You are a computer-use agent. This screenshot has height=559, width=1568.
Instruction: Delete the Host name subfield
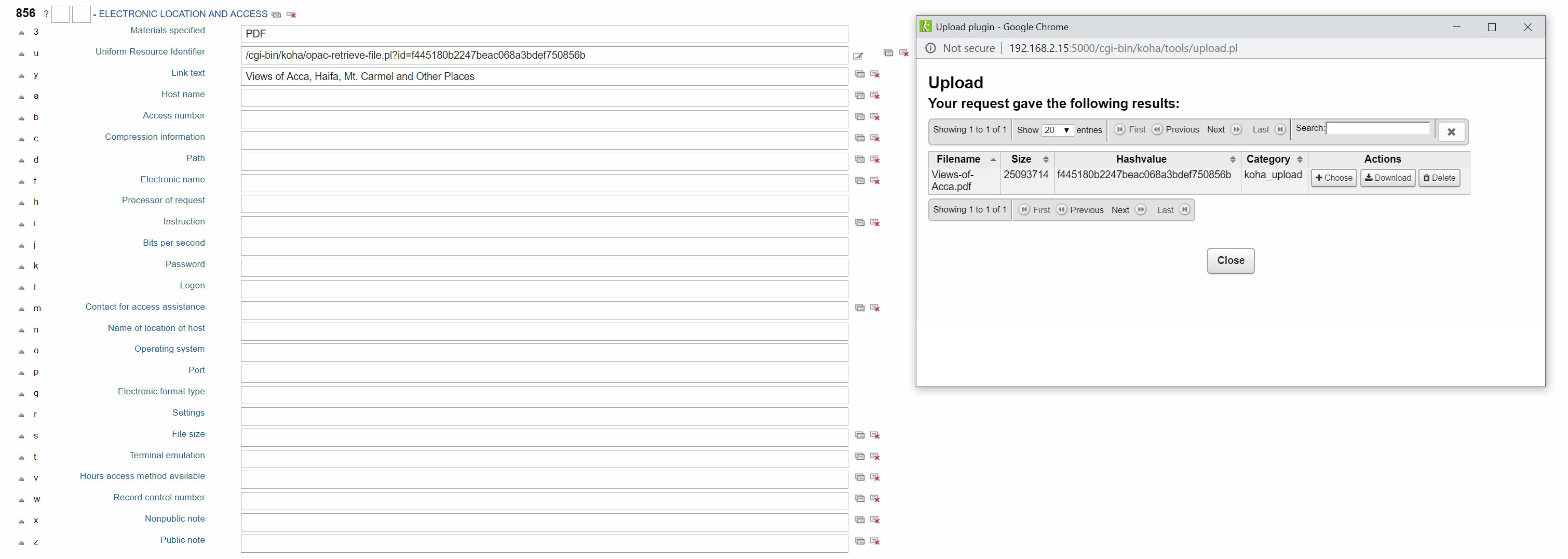click(x=875, y=96)
